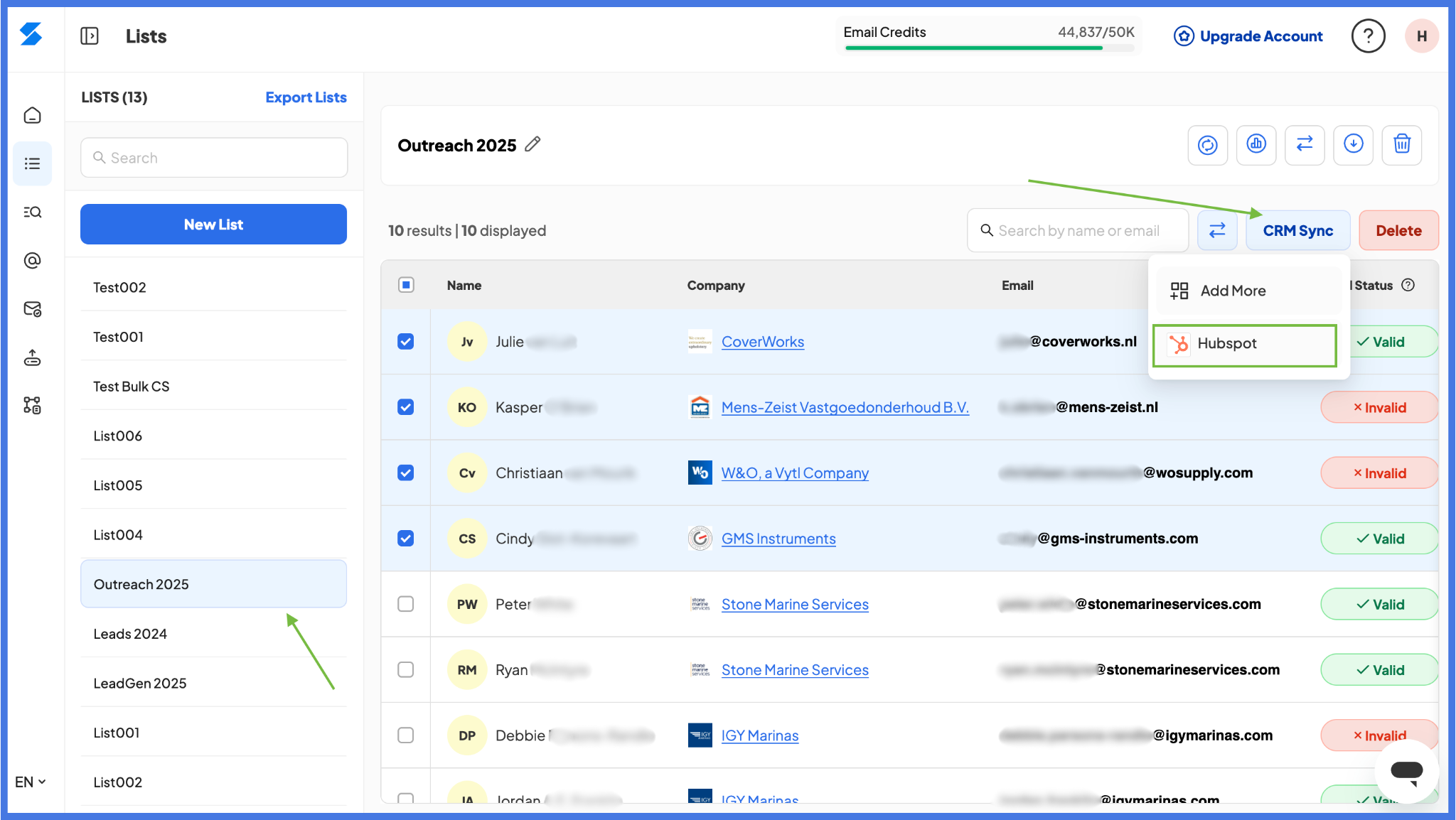1456x820 pixels.
Task: Toggle the select-all header checkbox
Action: point(406,285)
